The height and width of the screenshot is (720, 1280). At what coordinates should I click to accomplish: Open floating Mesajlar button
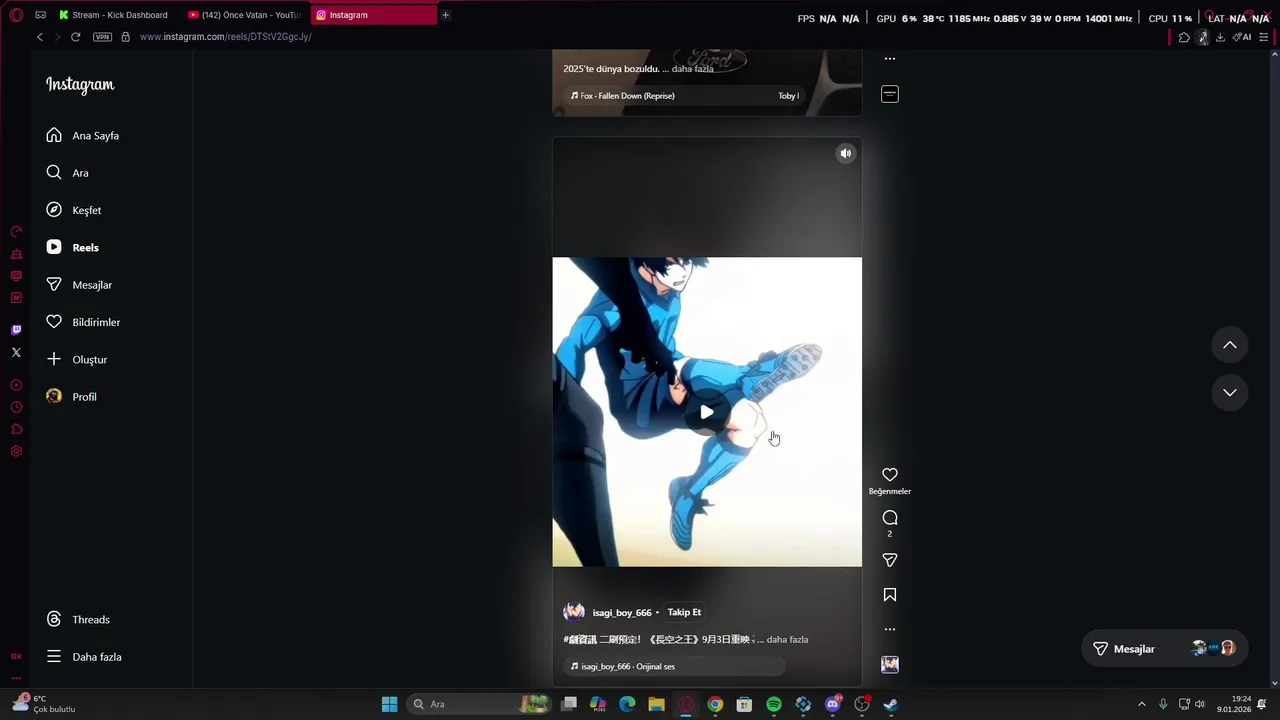(1166, 649)
